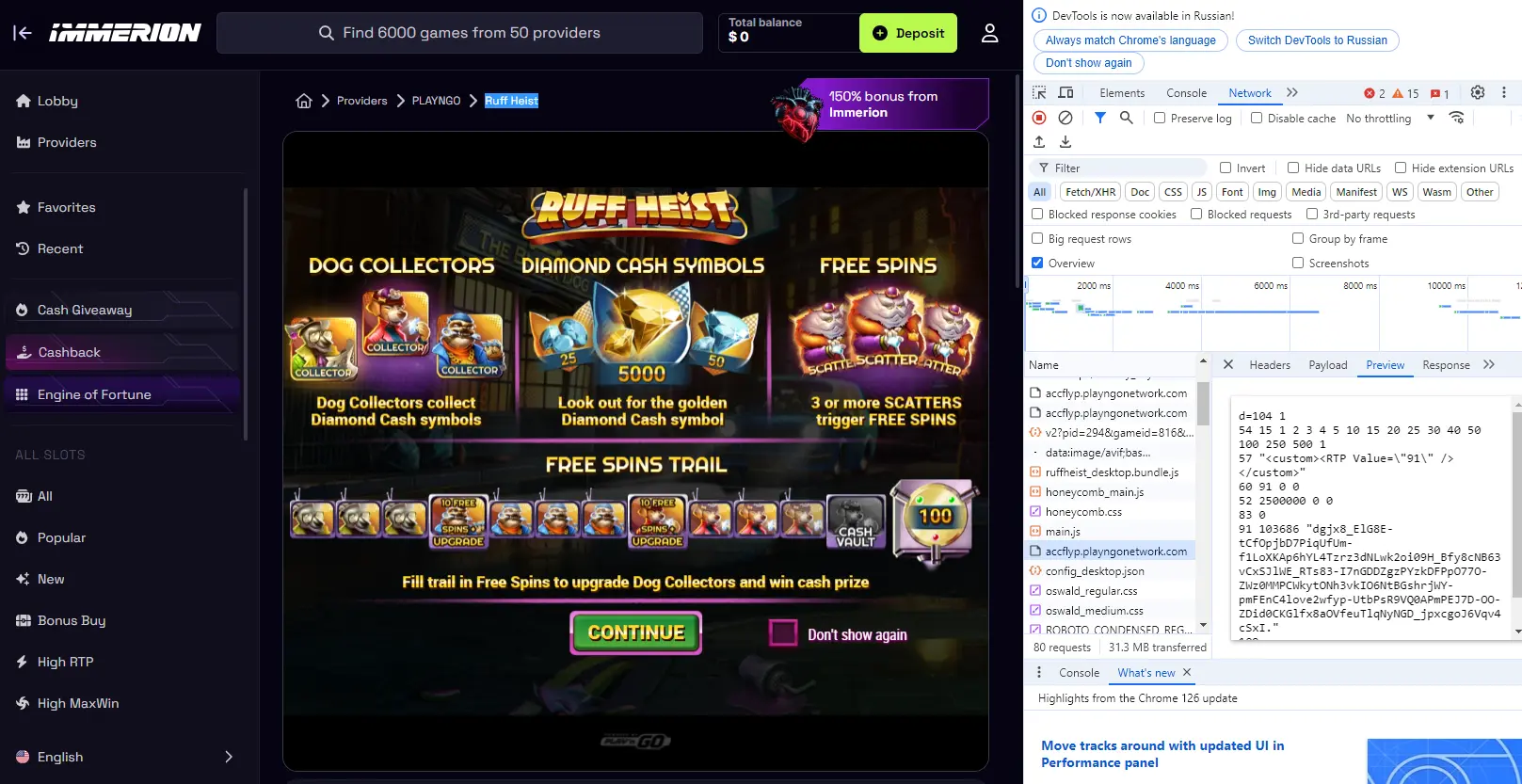Show New slots category

[x=51, y=579]
